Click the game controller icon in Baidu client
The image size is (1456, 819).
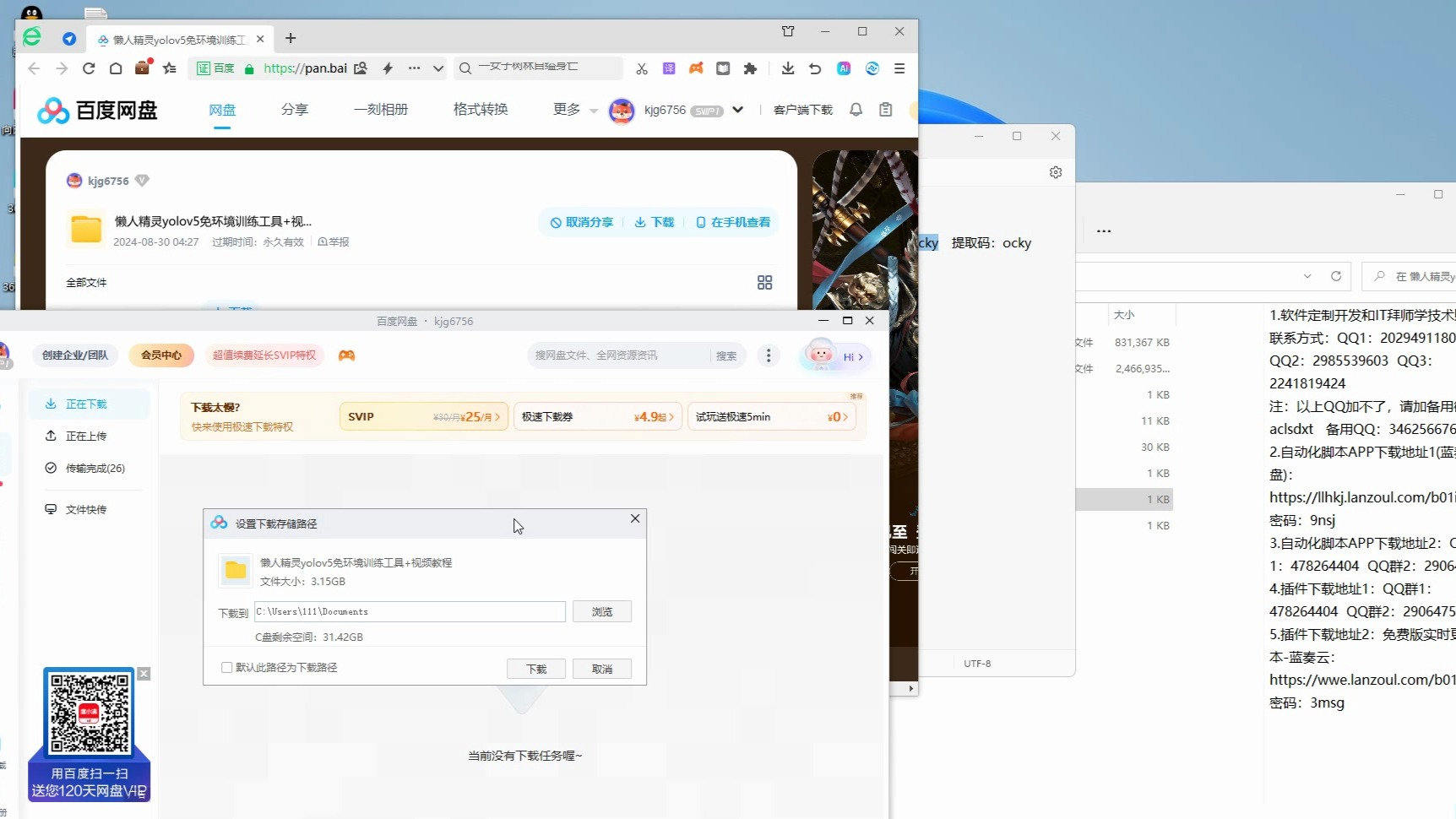point(346,355)
